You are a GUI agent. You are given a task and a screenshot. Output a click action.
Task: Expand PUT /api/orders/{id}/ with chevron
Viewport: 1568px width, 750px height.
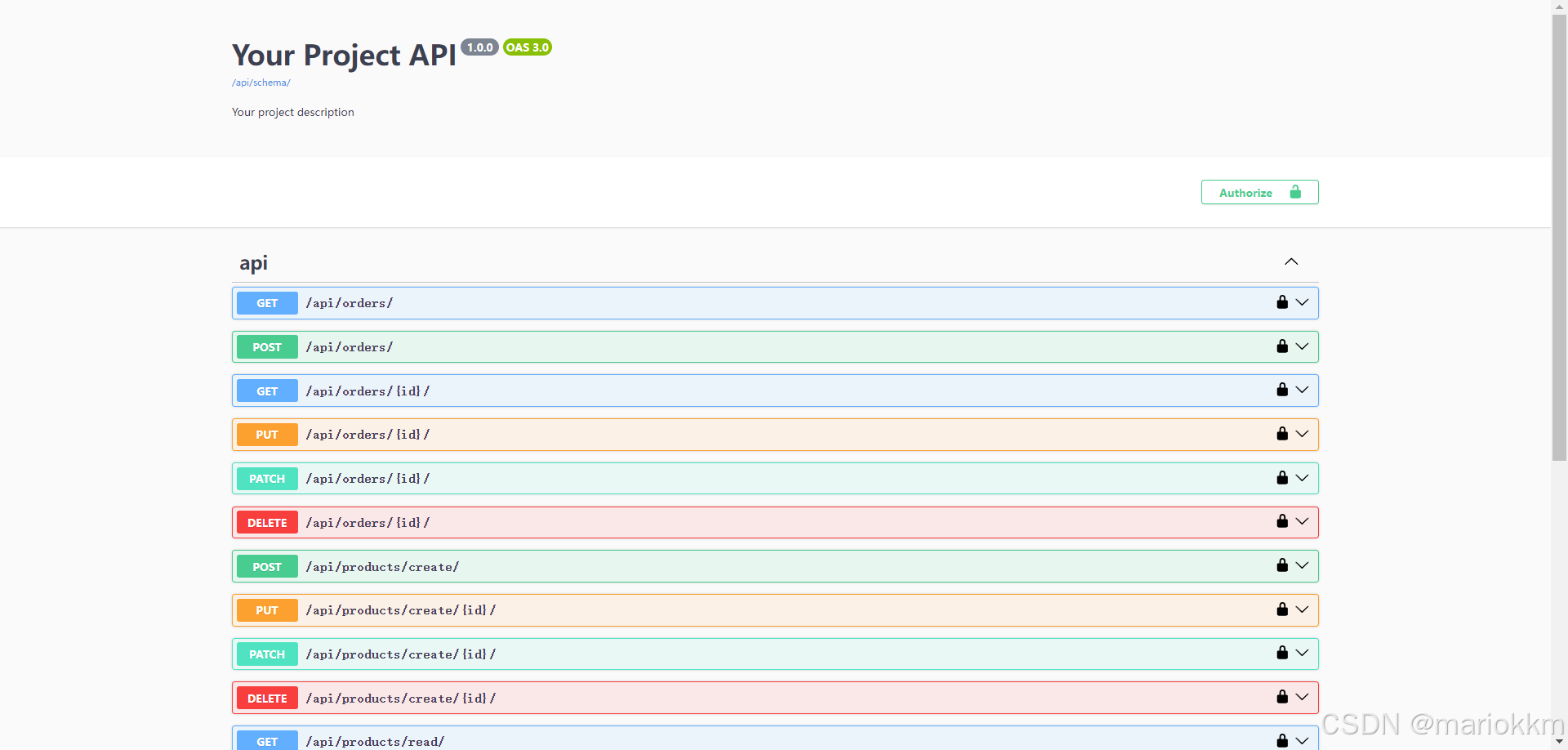[1302, 434]
